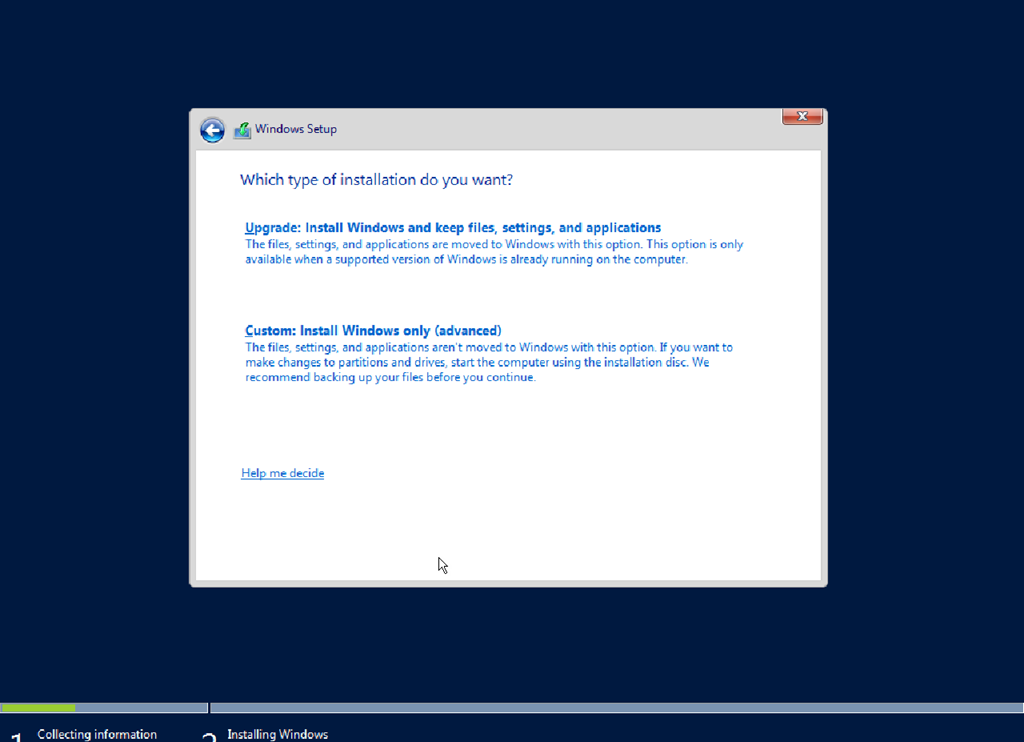The image size is (1024, 742).
Task: Click the Windows Setup title text
Action: click(296, 129)
